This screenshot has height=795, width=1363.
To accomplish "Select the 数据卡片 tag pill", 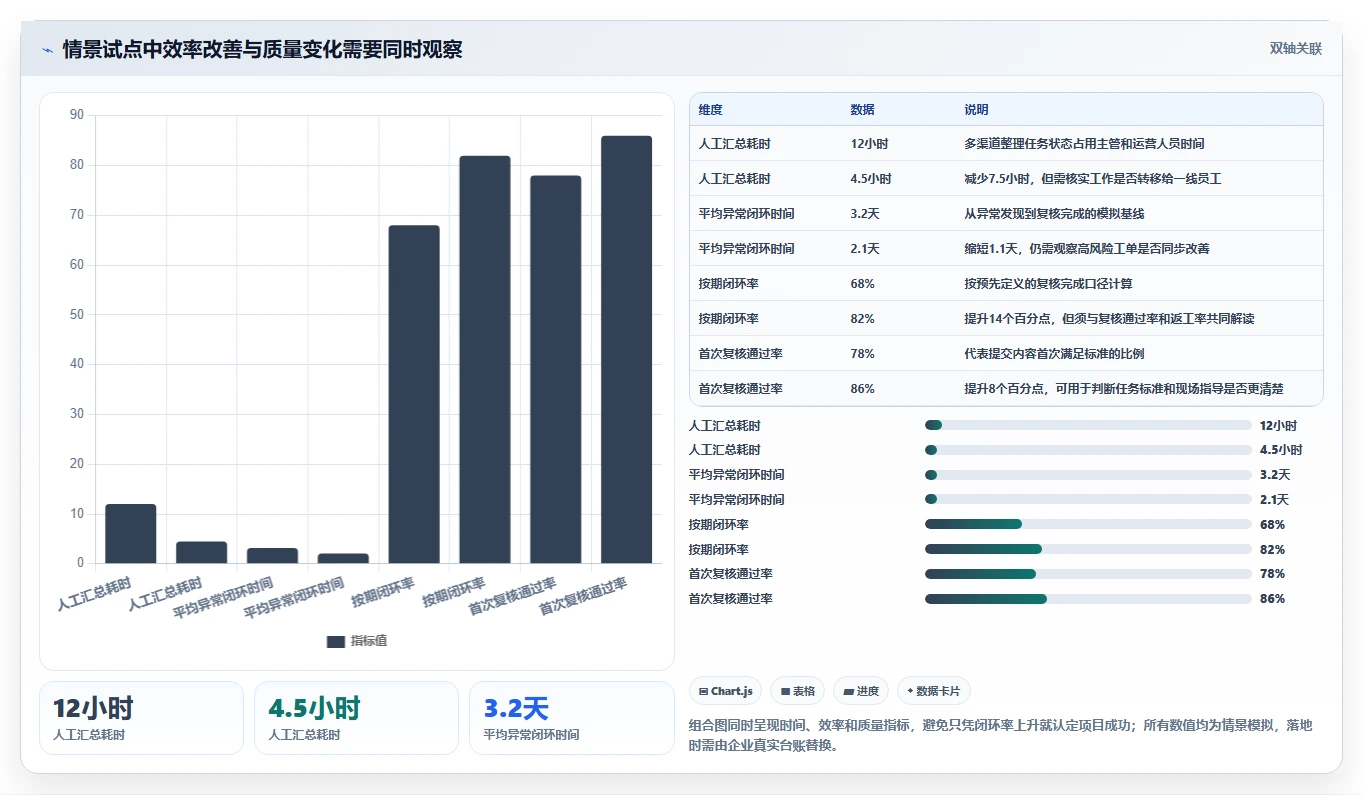I will (x=934, y=691).
